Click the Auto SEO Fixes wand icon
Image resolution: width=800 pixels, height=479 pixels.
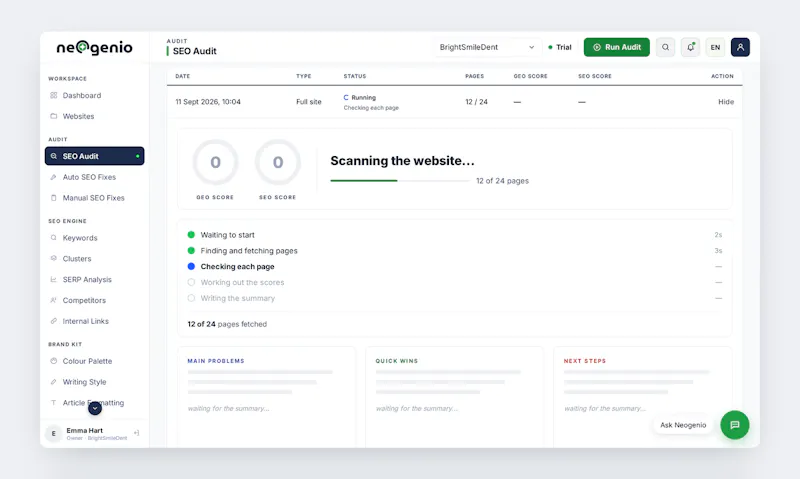tap(54, 177)
